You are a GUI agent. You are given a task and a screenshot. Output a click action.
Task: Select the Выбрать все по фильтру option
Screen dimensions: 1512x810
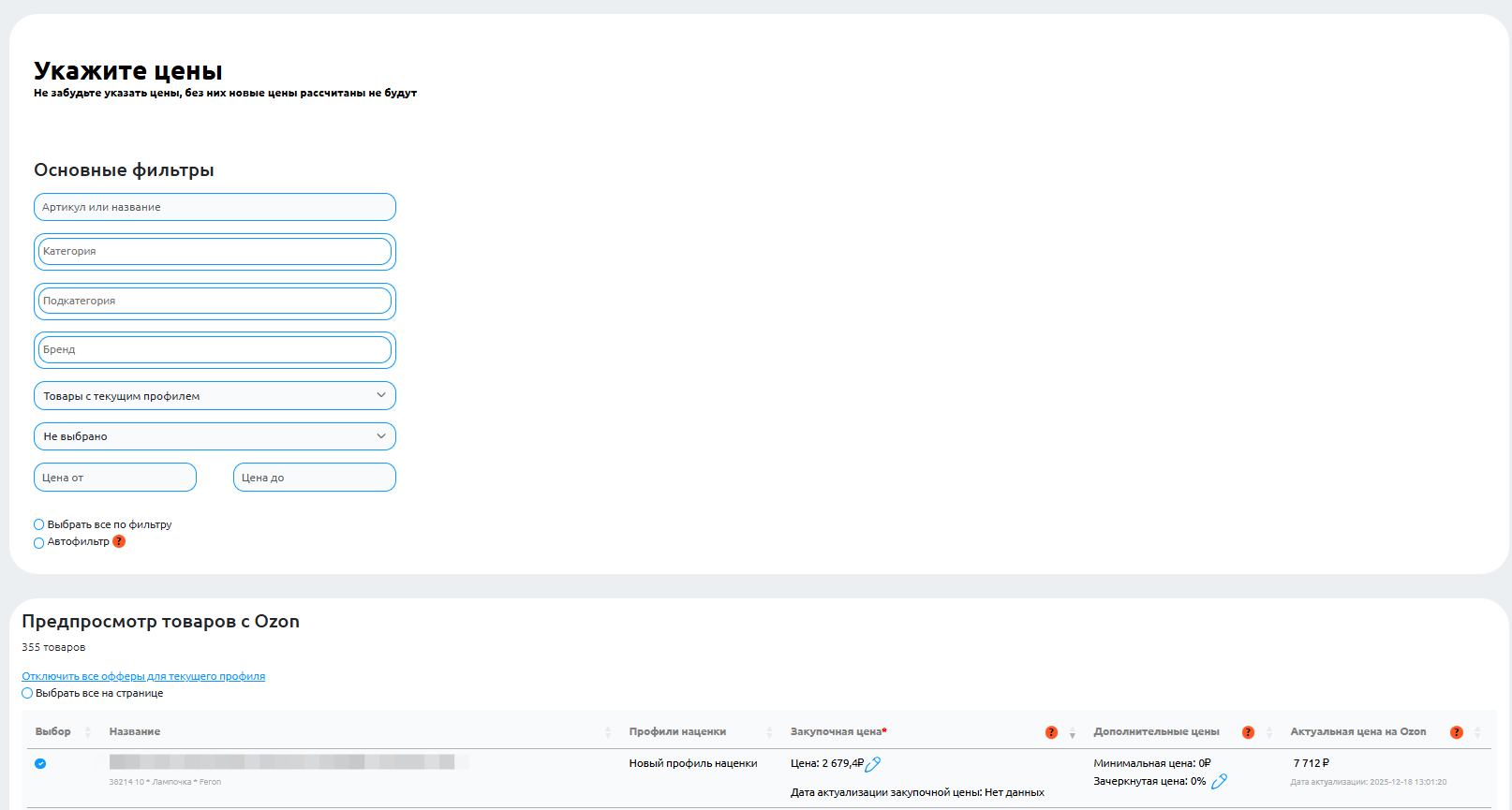point(39,524)
